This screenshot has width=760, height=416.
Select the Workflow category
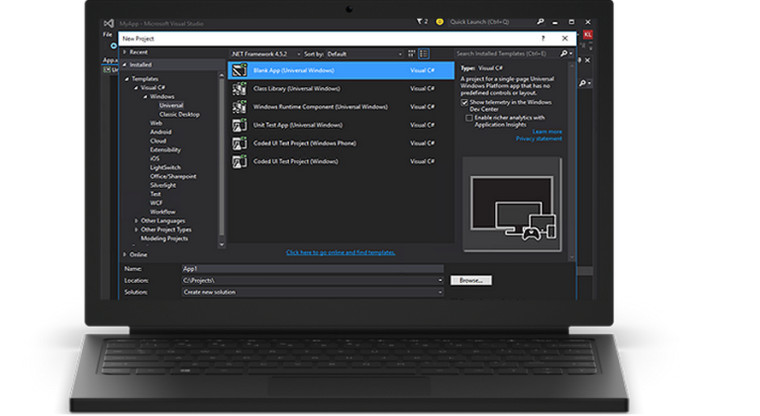(x=163, y=212)
